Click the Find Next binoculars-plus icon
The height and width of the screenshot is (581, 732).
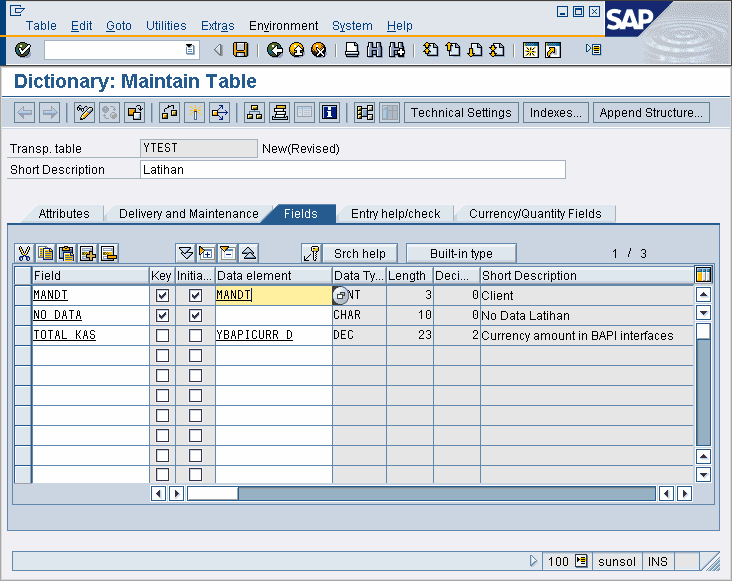coord(397,49)
